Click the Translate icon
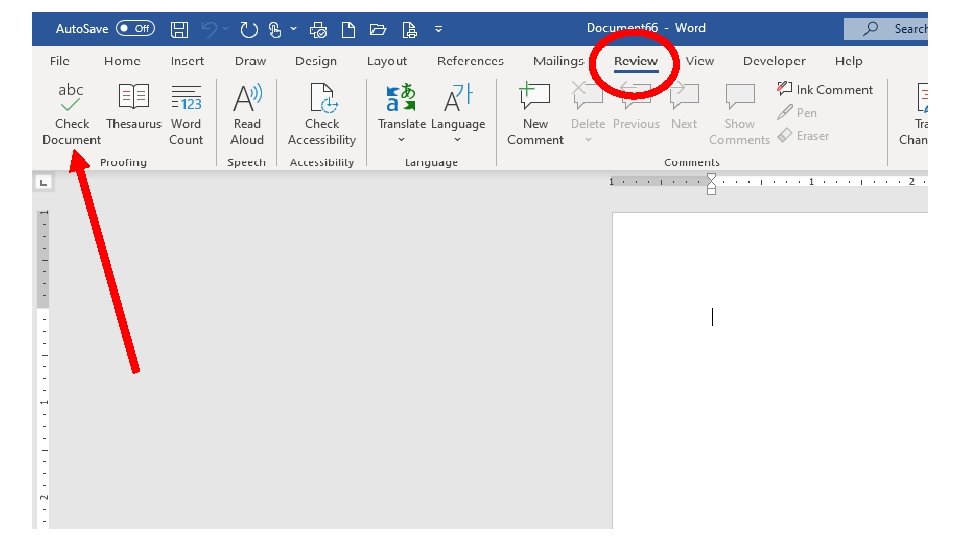Image resolution: width=960 pixels, height=540 pixels. point(401,97)
